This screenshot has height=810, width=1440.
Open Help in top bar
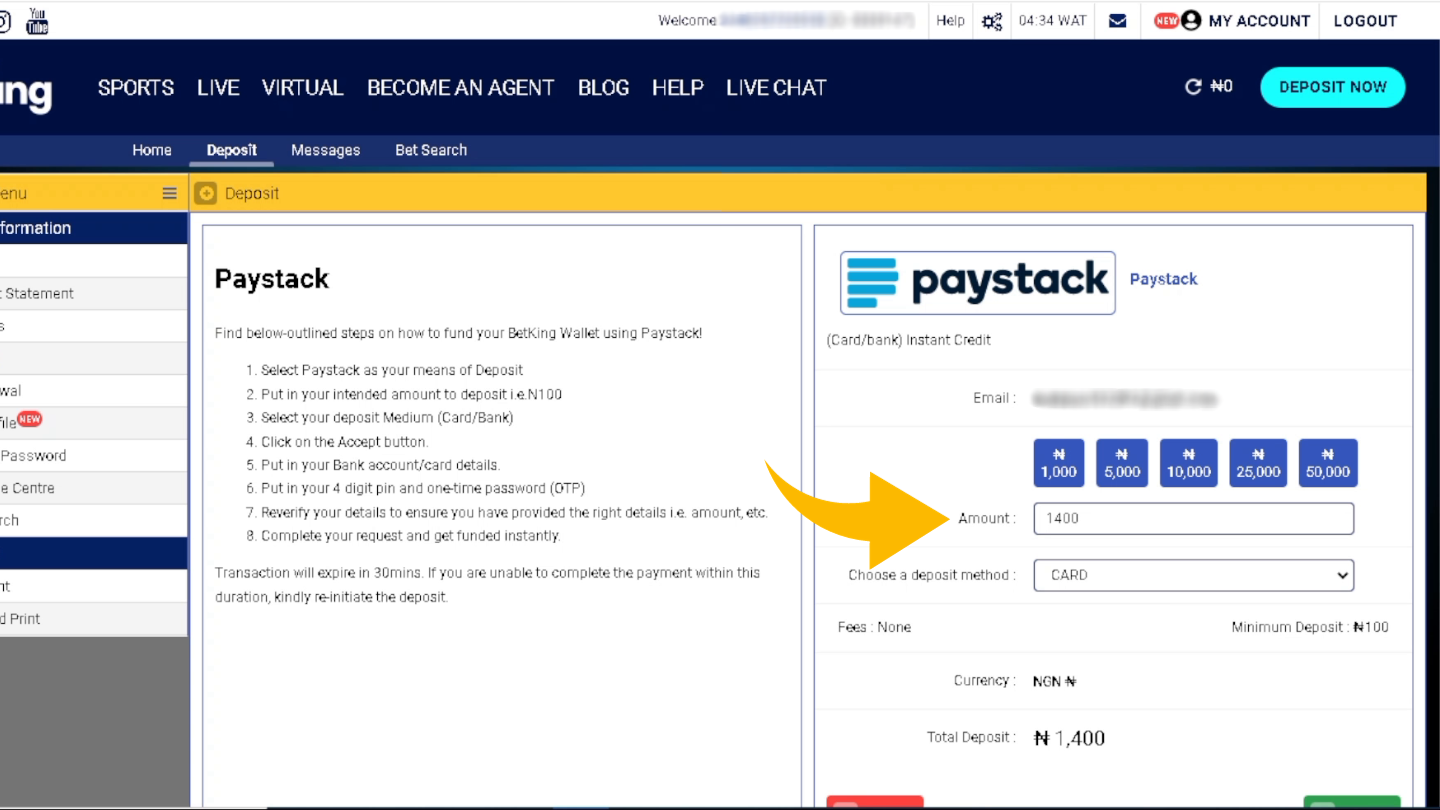pyautogui.click(x=950, y=21)
